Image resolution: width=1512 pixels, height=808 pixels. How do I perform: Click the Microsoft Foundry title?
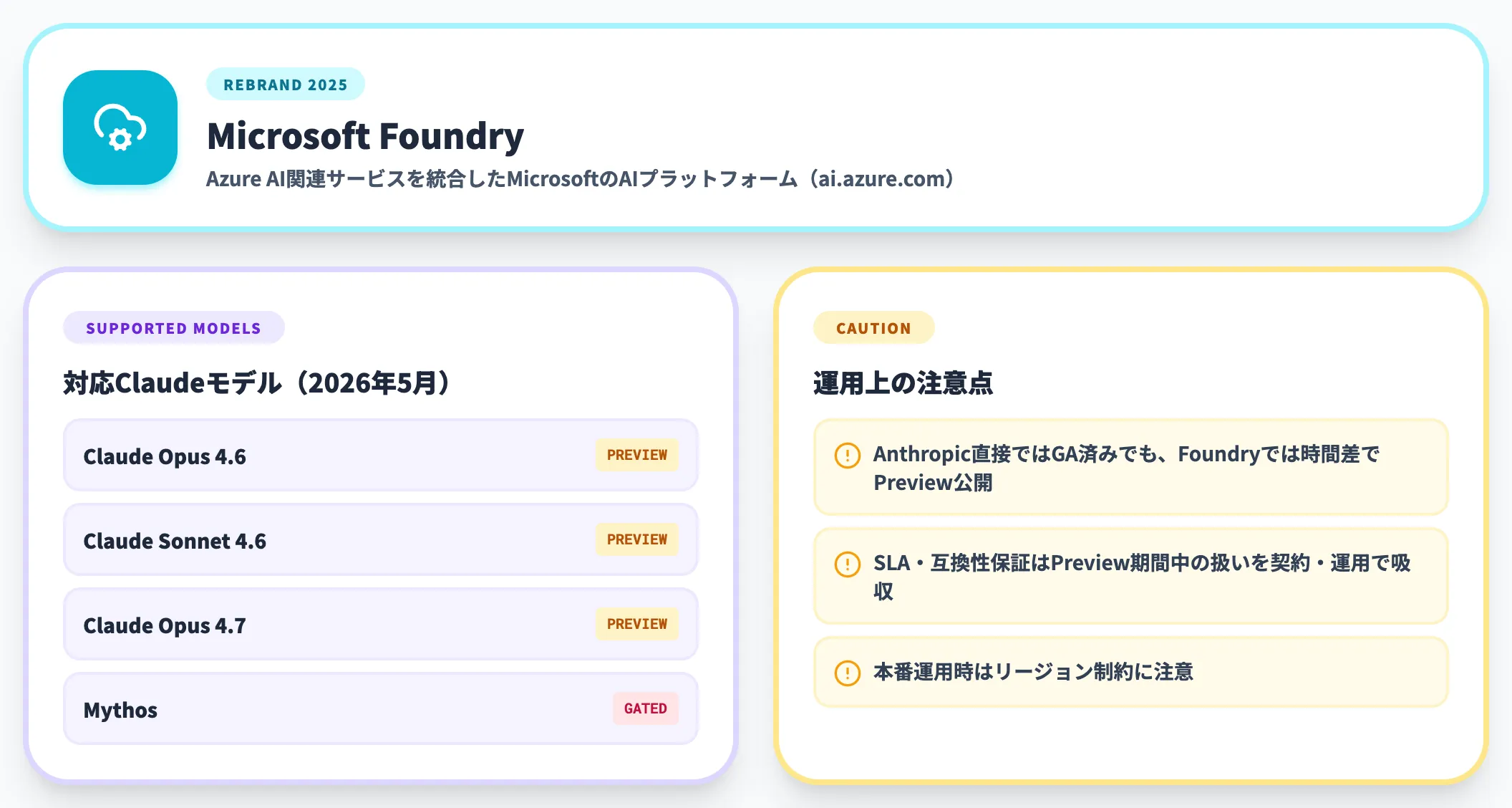tap(365, 136)
